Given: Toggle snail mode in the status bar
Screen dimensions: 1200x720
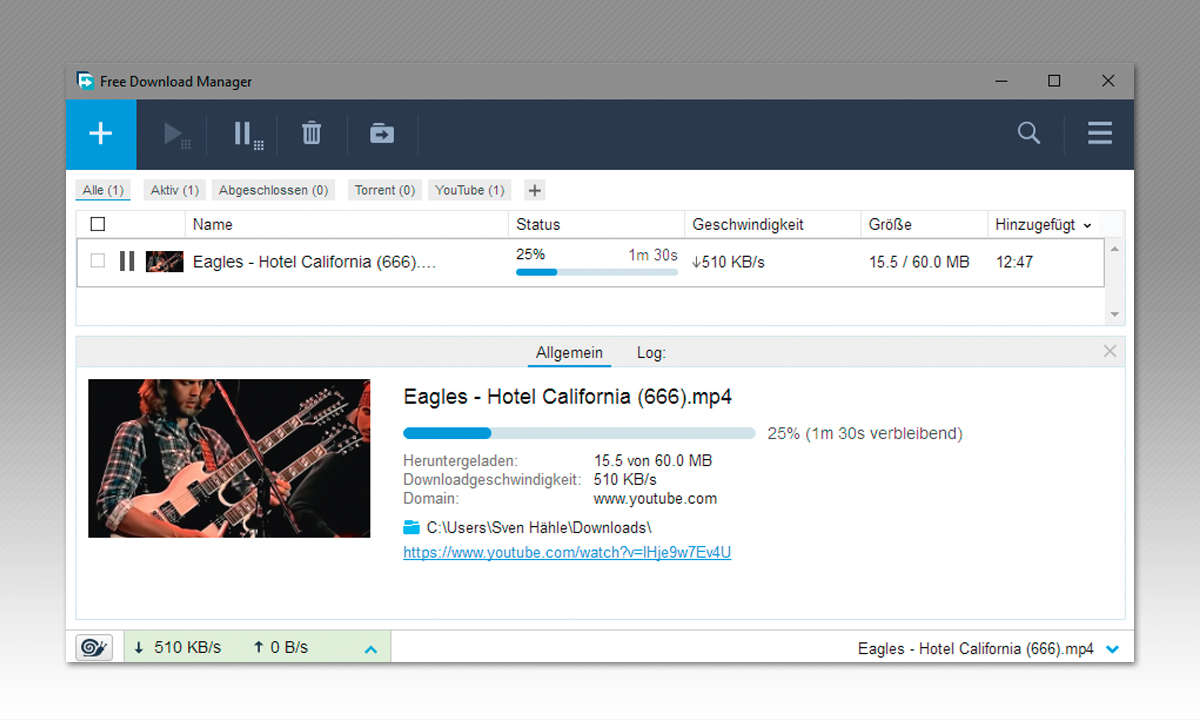Looking at the screenshot, I should pyautogui.click(x=94, y=647).
